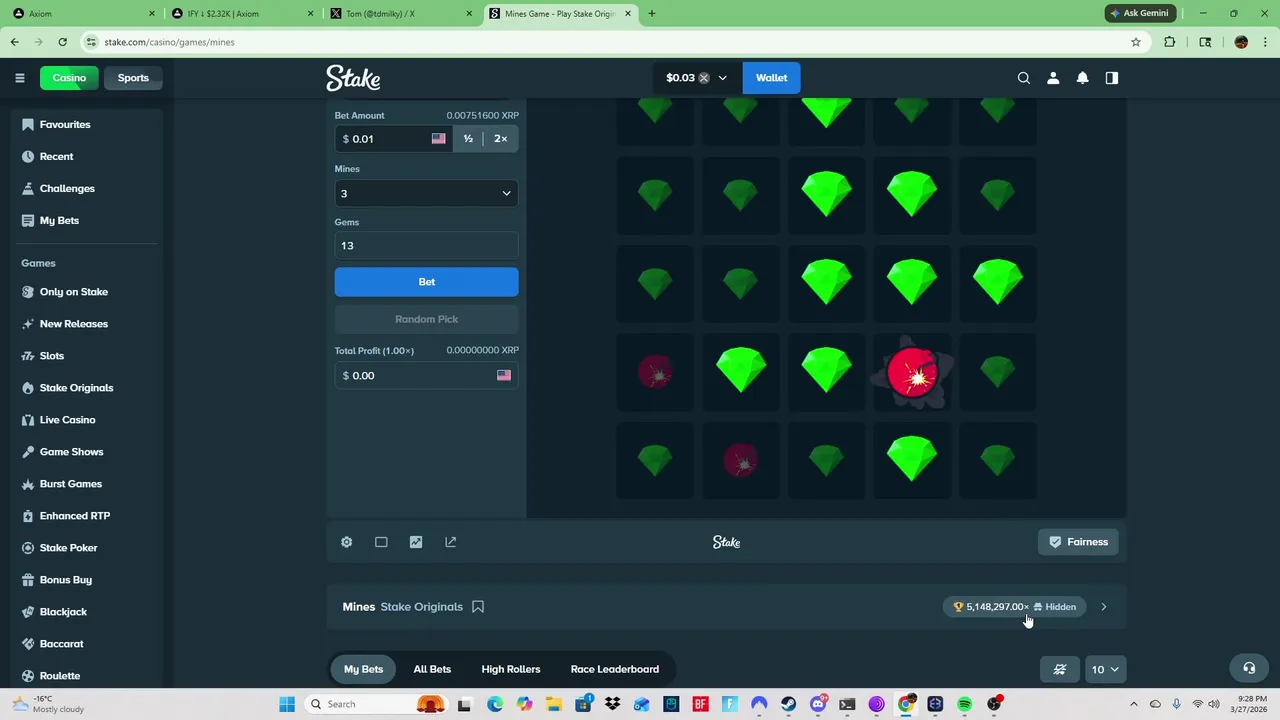Select the Race Leaderboard tab
1280x720 pixels.
tap(614, 669)
